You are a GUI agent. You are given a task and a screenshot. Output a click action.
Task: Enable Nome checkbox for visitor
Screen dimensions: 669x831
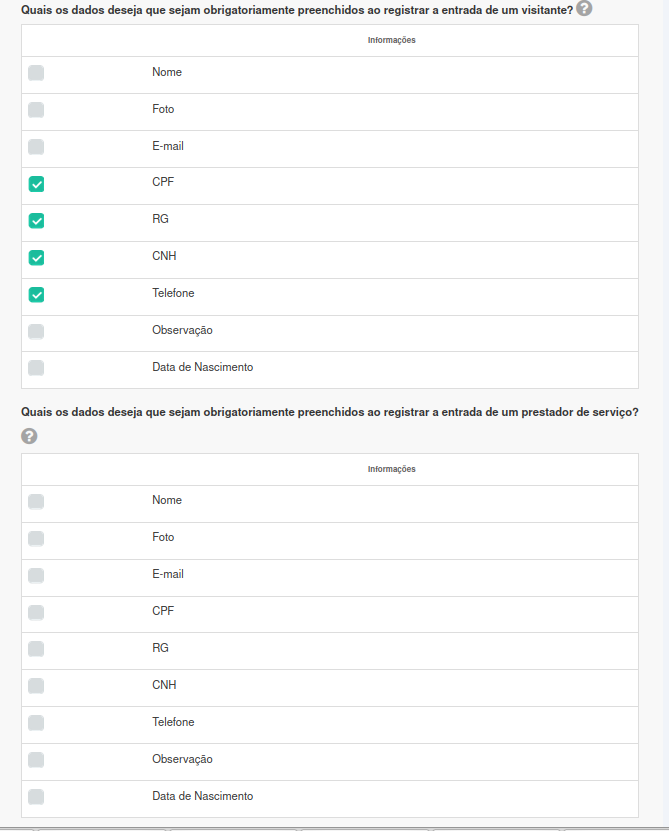pyautogui.click(x=36, y=73)
